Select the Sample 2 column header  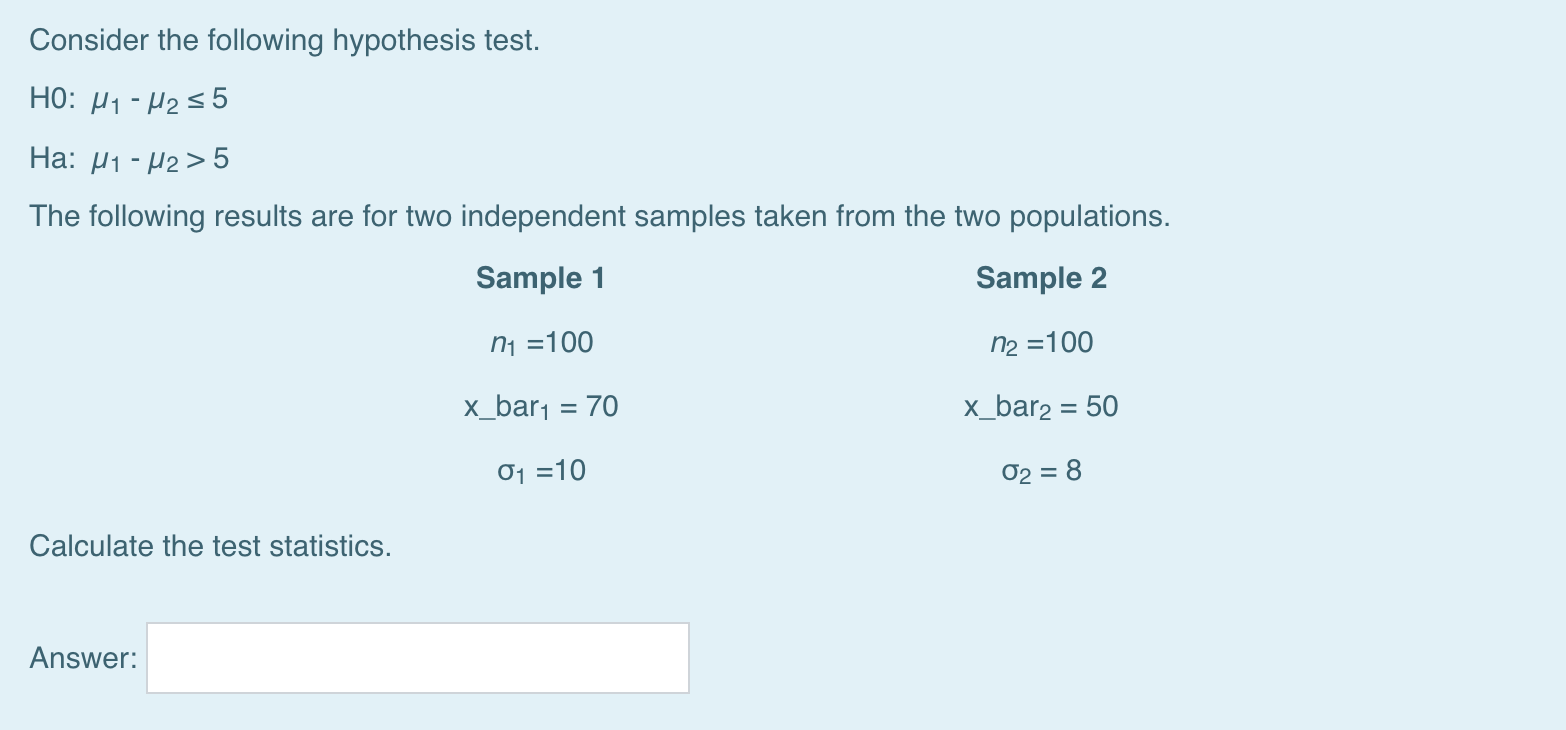[x=1041, y=278]
